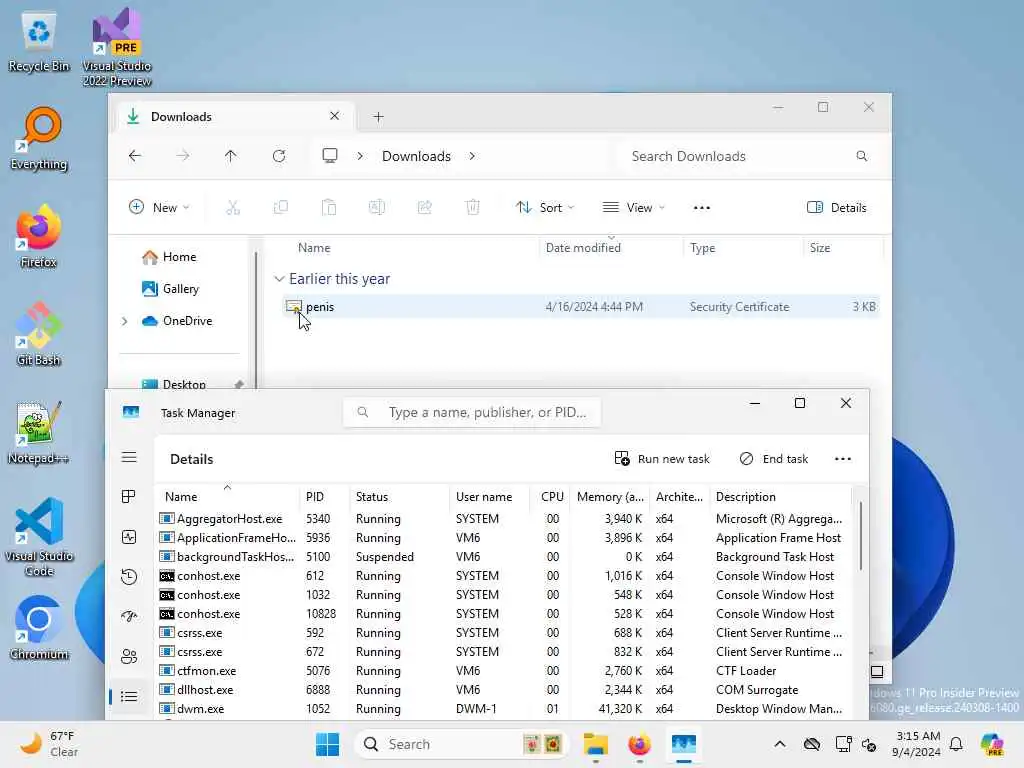Click the Share icon in Explorer toolbar
The height and width of the screenshot is (768, 1024).
tap(424, 208)
